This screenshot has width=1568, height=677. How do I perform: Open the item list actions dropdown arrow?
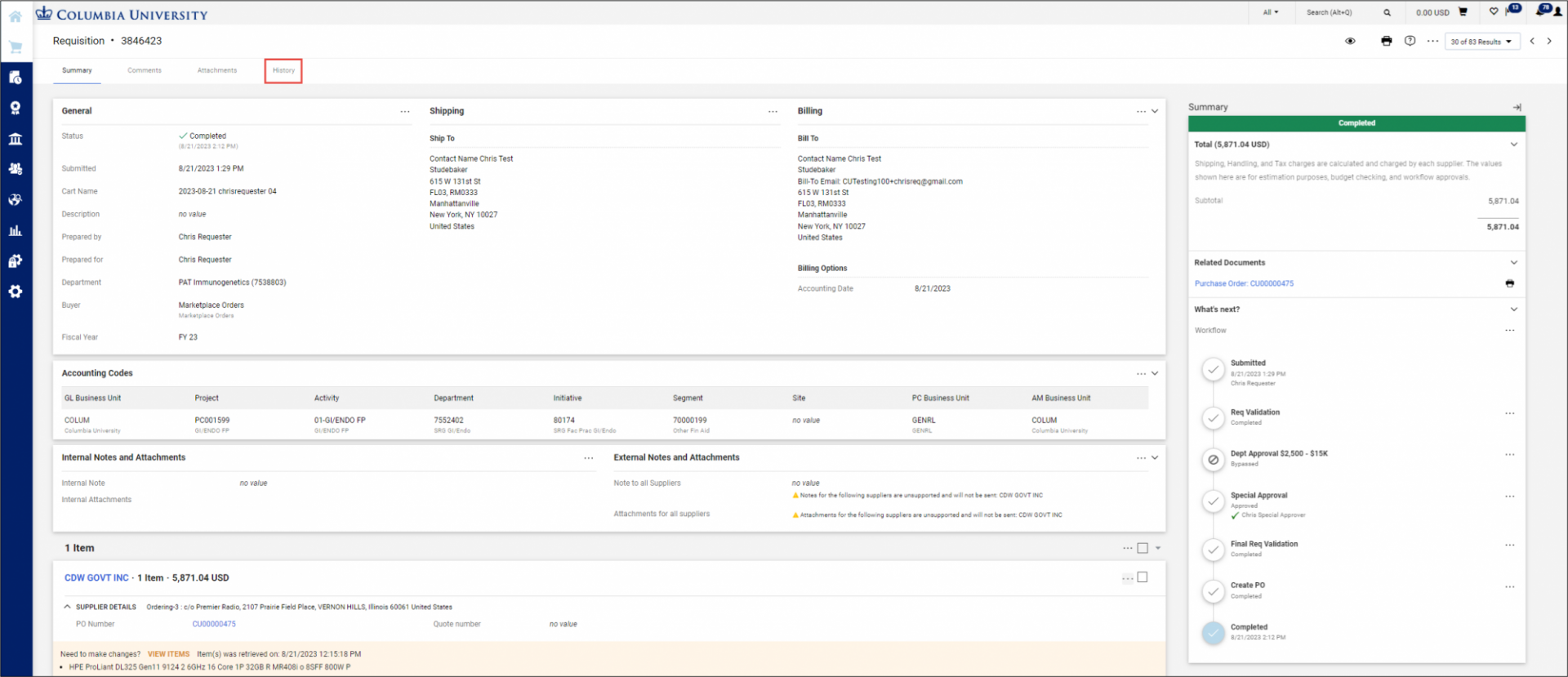pyautogui.click(x=1158, y=548)
